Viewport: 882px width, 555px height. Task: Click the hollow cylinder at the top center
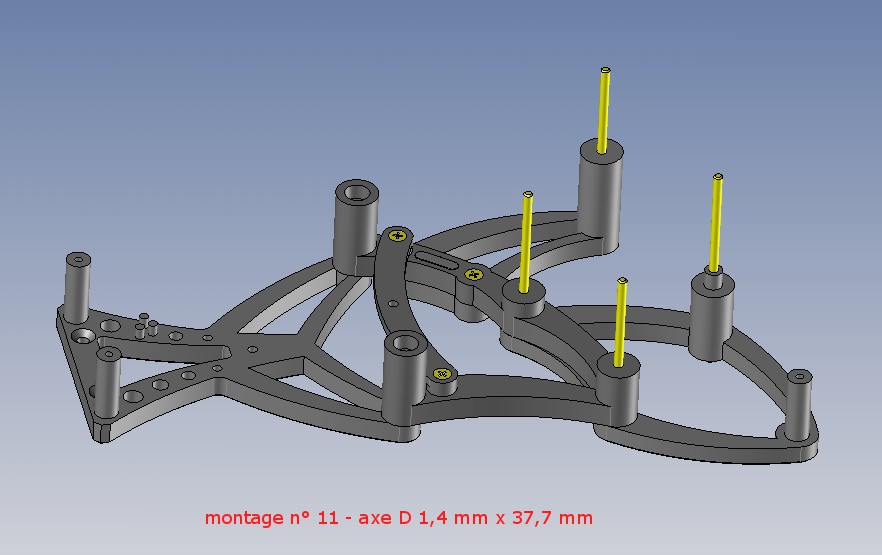(x=357, y=226)
